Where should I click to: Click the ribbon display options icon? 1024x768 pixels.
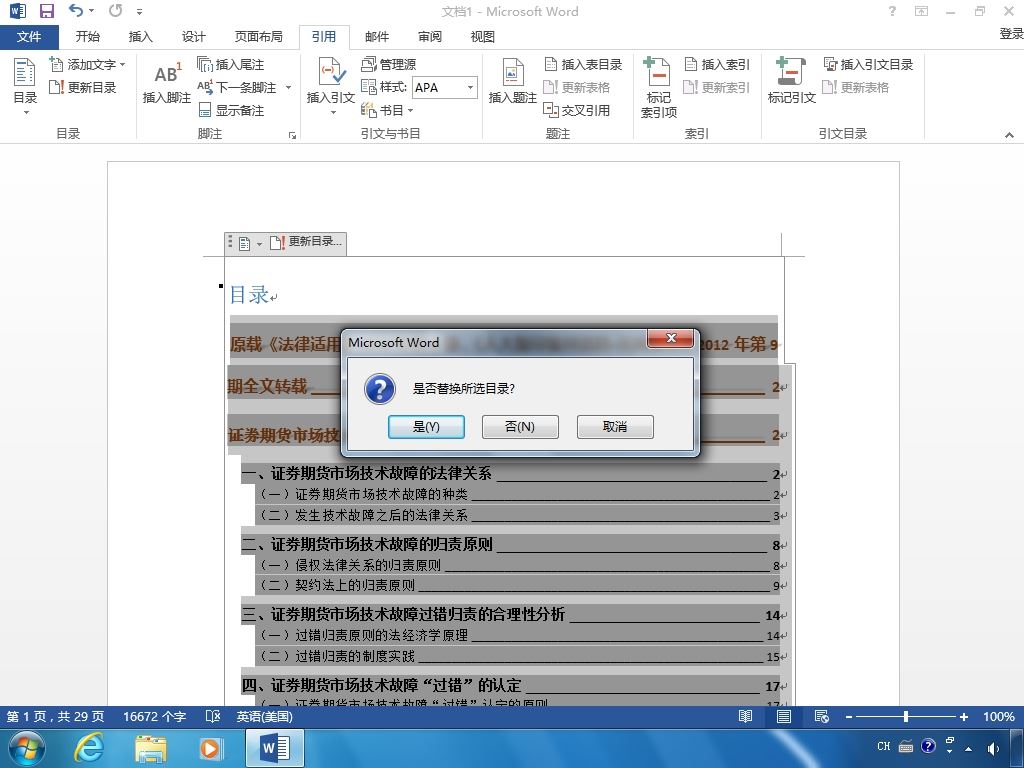921,11
